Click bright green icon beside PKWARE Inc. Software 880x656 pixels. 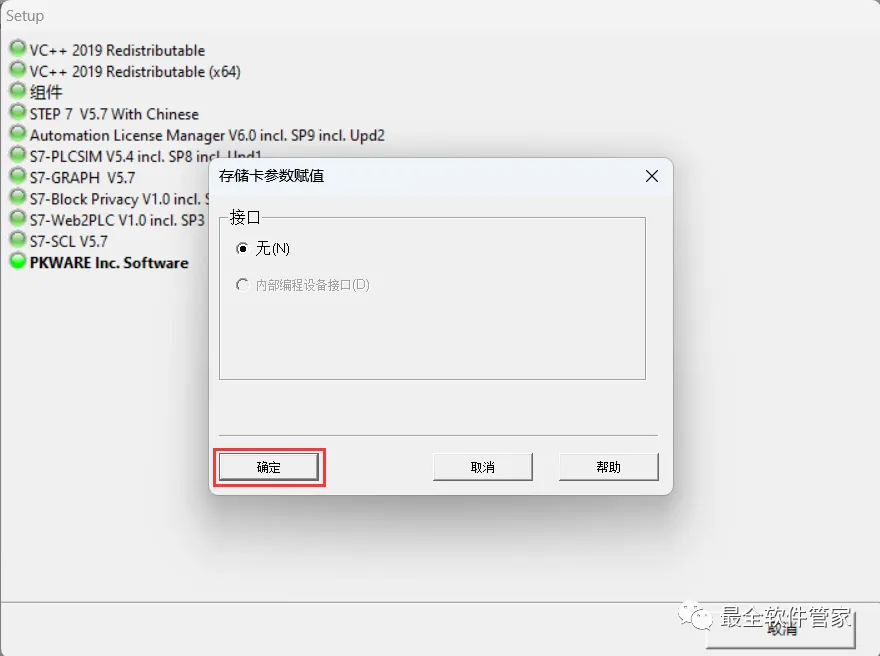coord(18,261)
